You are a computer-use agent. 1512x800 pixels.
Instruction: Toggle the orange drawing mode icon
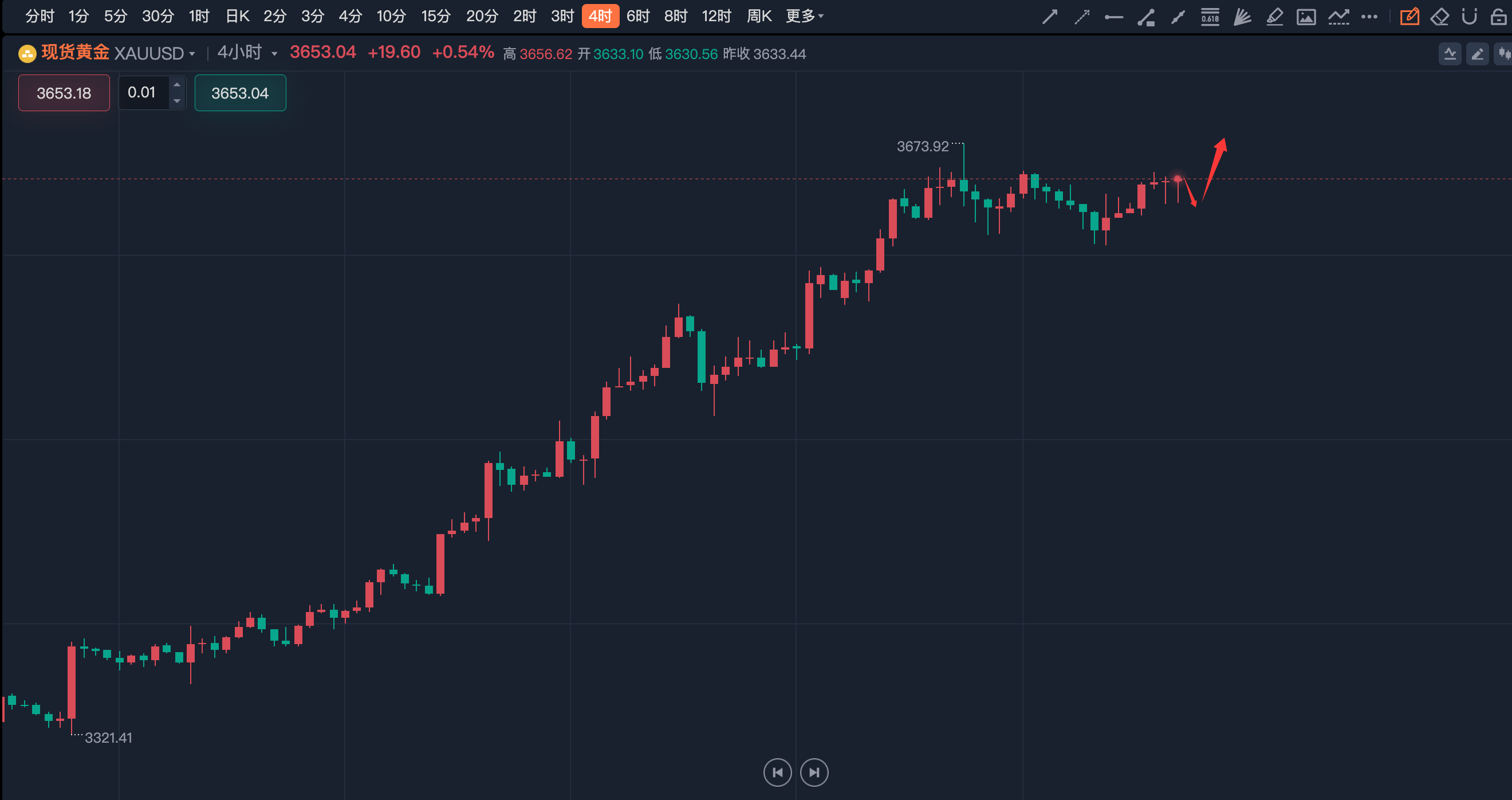[x=1409, y=17]
